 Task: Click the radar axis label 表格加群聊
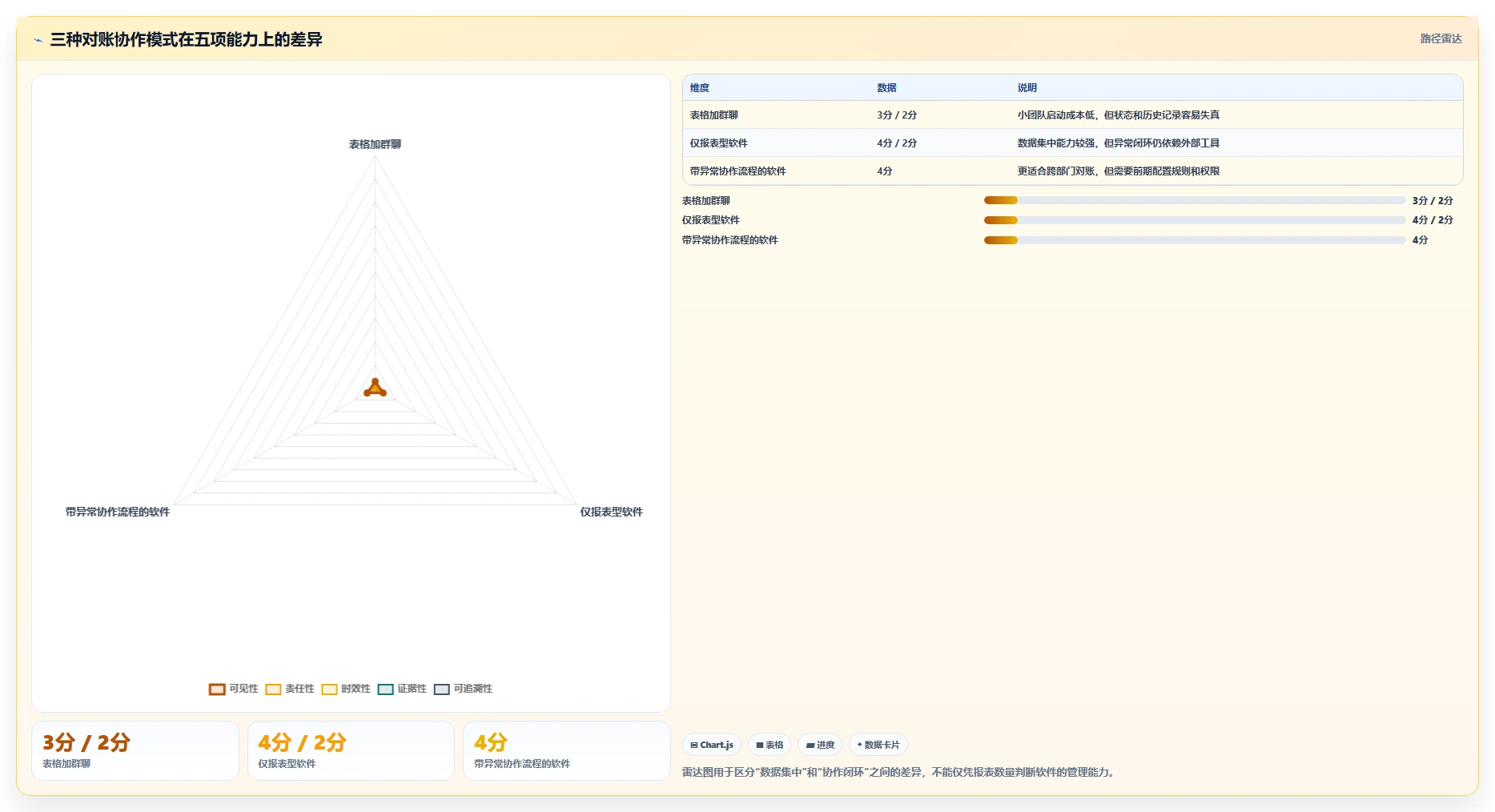coord(375,144)
